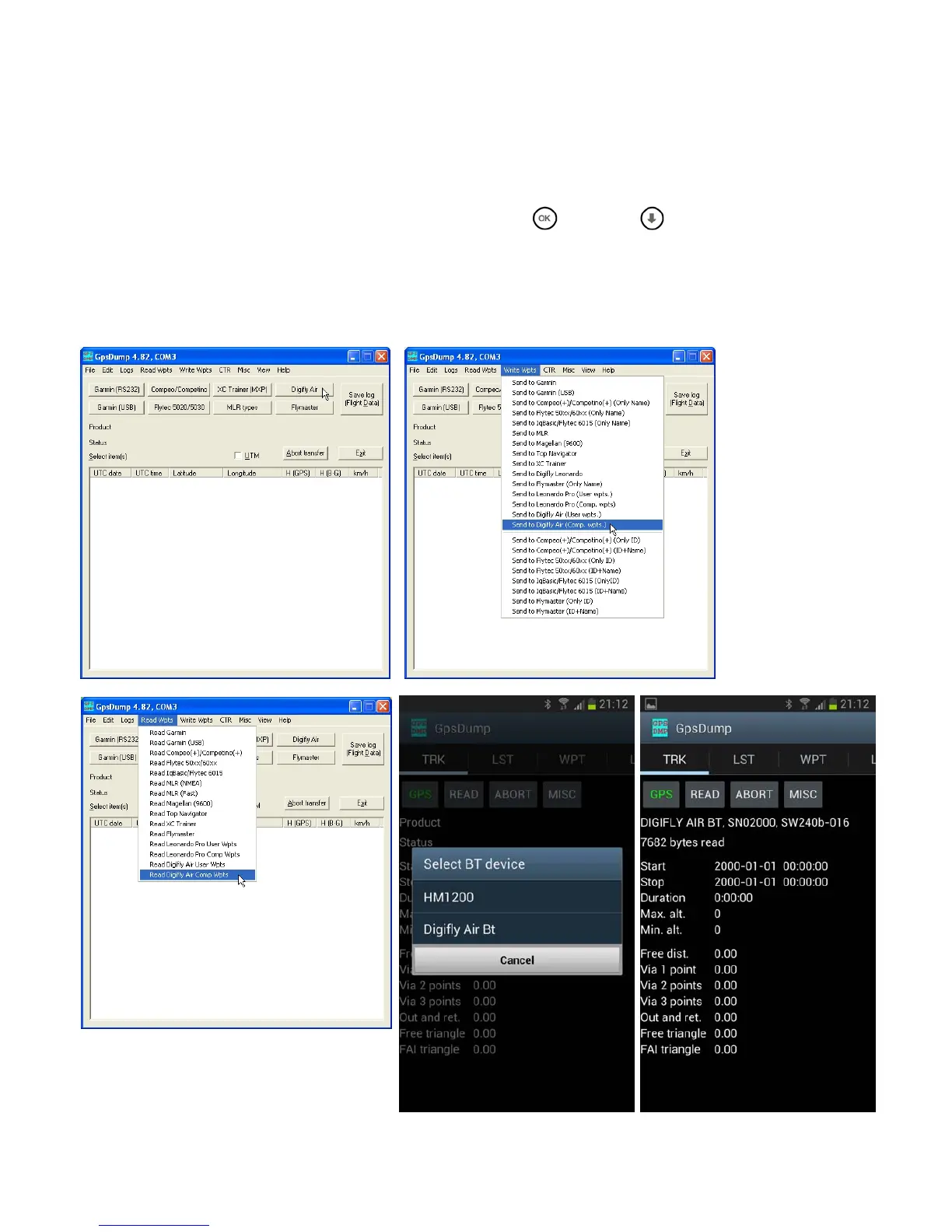Click MLR types button in the window with no menu open
Screen dimensions: 952x1232
242,408
